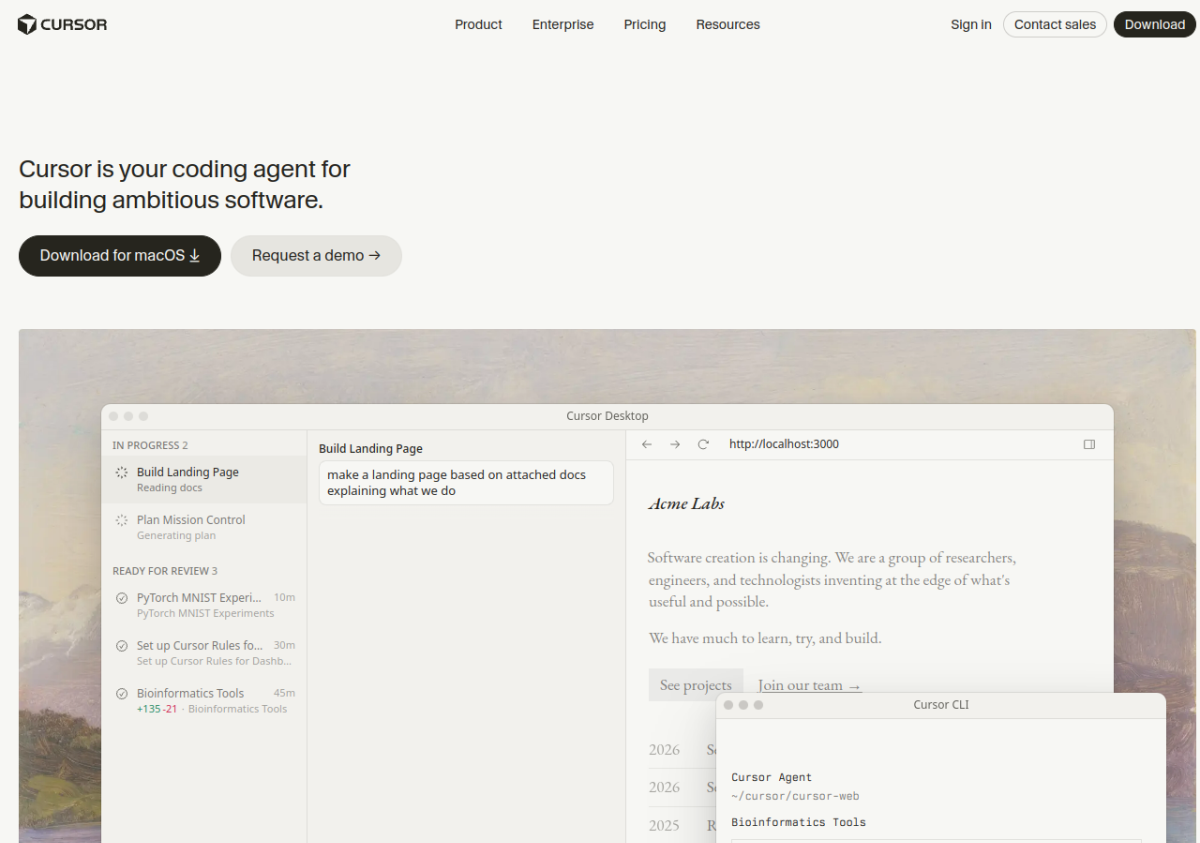The height and width of the screenshot is (843, 1200).
Task: Open the Bioinformatics Tools review item
Action: click(x=204, y=701)
